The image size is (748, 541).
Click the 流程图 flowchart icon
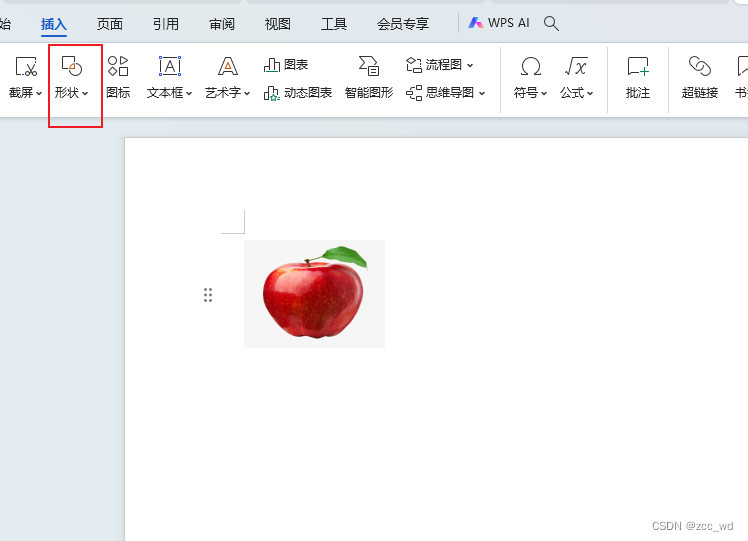[414, 65]
